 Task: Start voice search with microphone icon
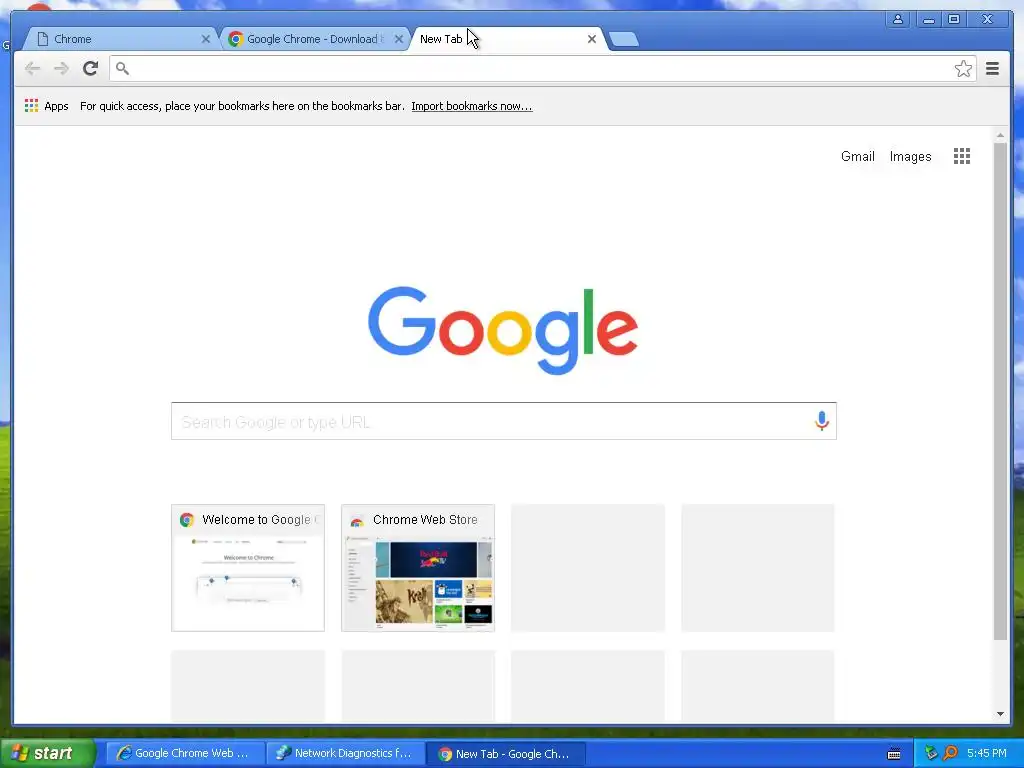point(822,421)
